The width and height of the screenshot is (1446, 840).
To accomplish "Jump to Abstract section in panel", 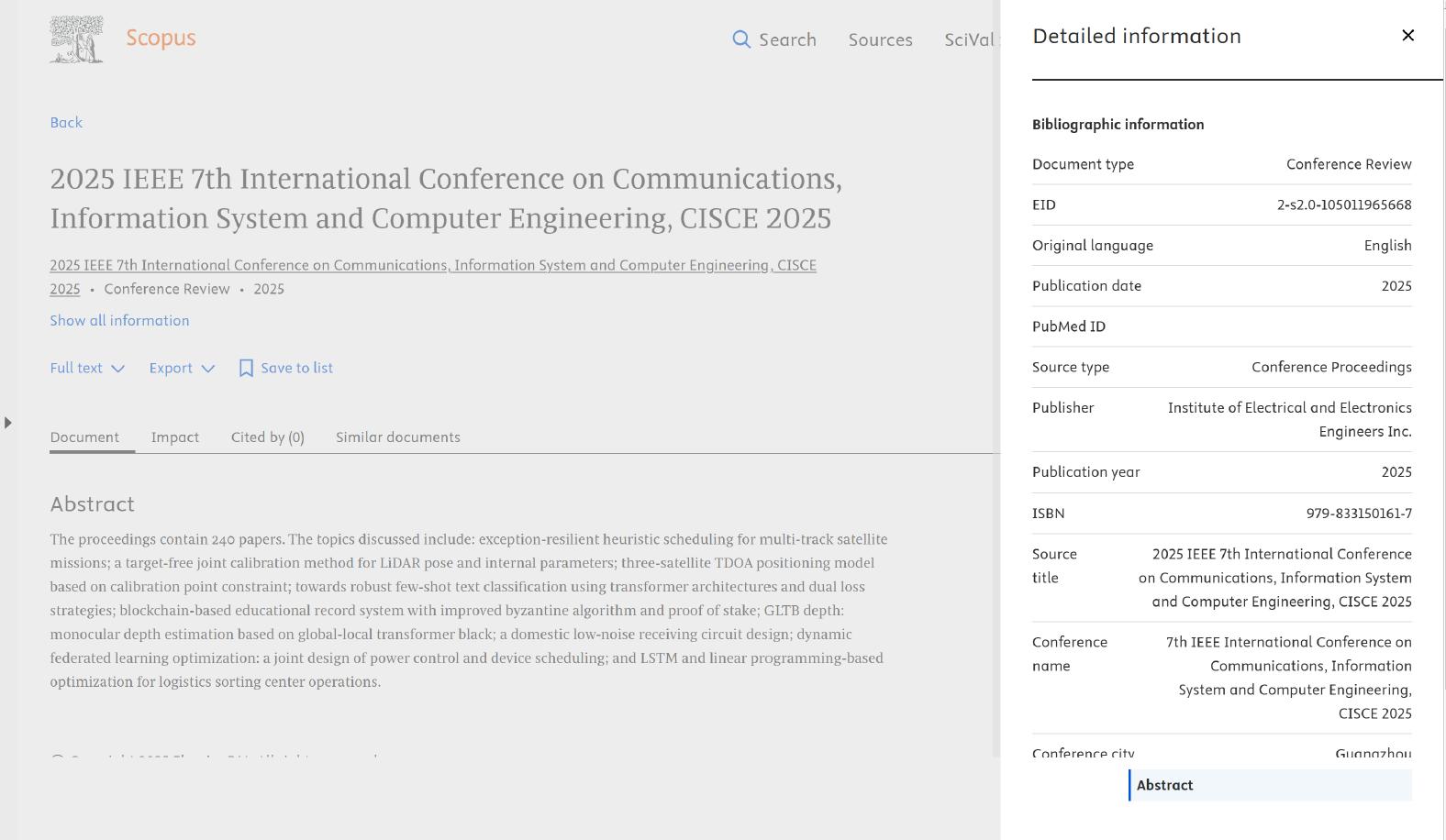I will 1165,785.
